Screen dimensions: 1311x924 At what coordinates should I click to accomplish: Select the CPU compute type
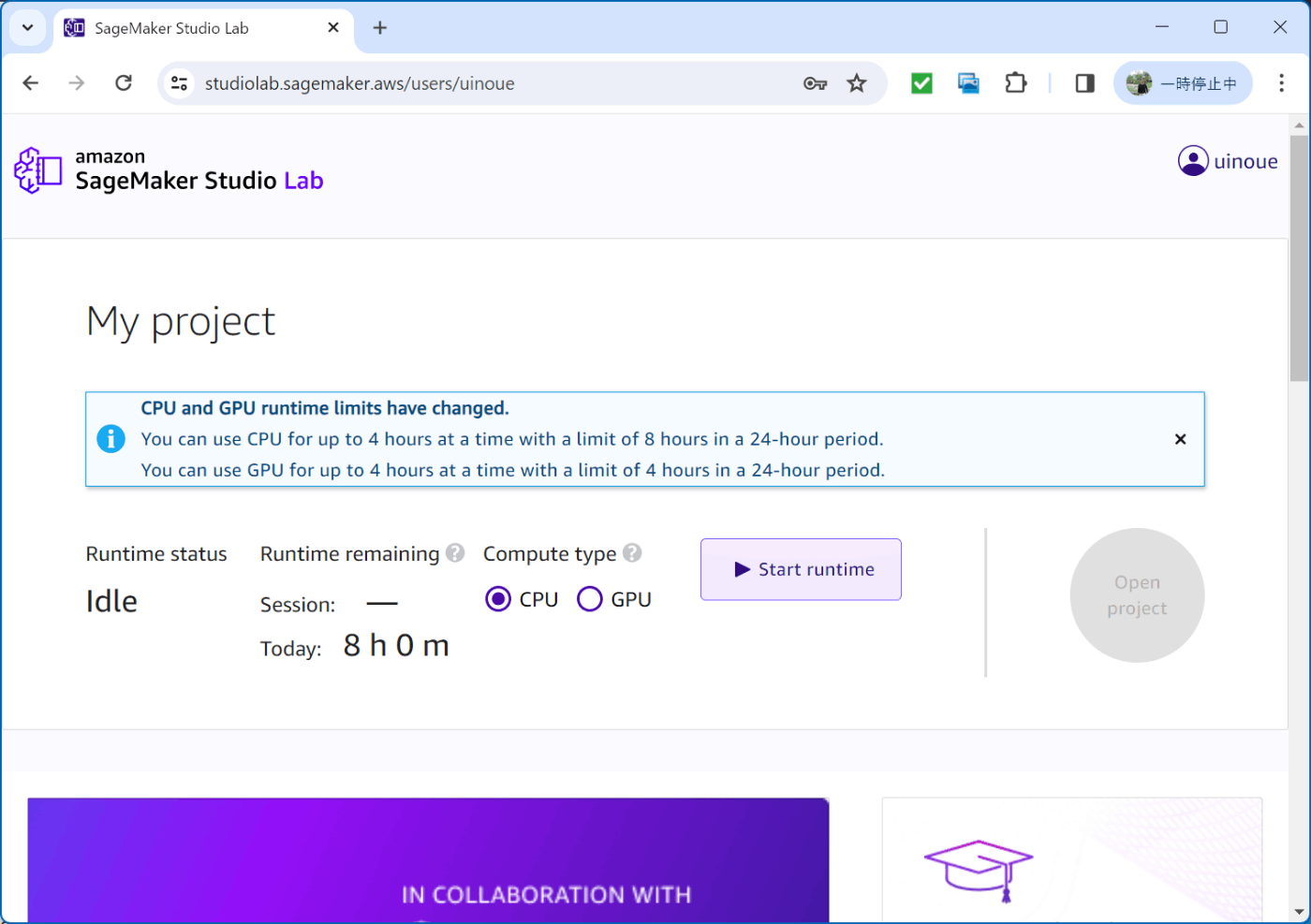[x=498, y=599]
